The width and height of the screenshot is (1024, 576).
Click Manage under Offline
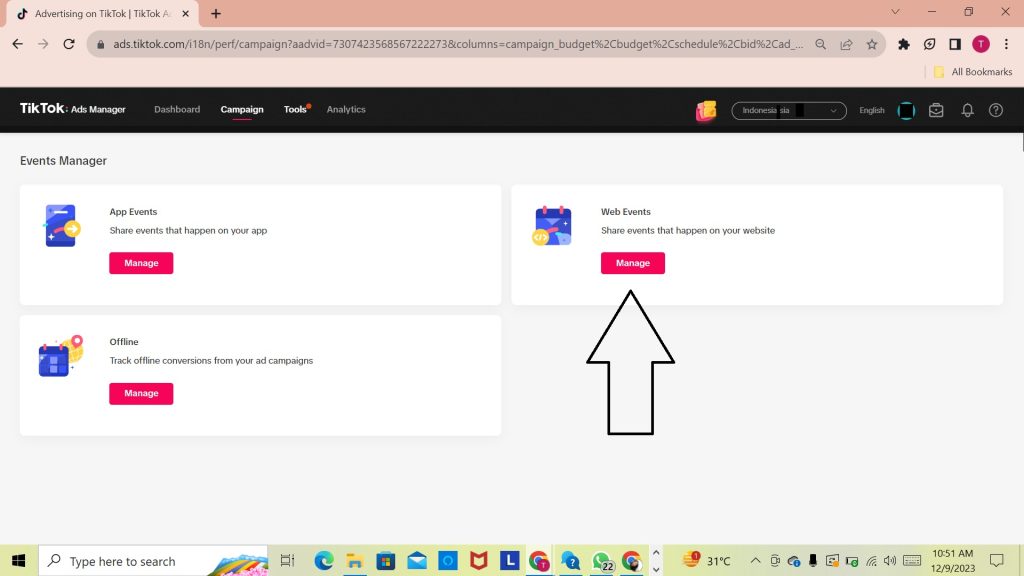point(141,393)
